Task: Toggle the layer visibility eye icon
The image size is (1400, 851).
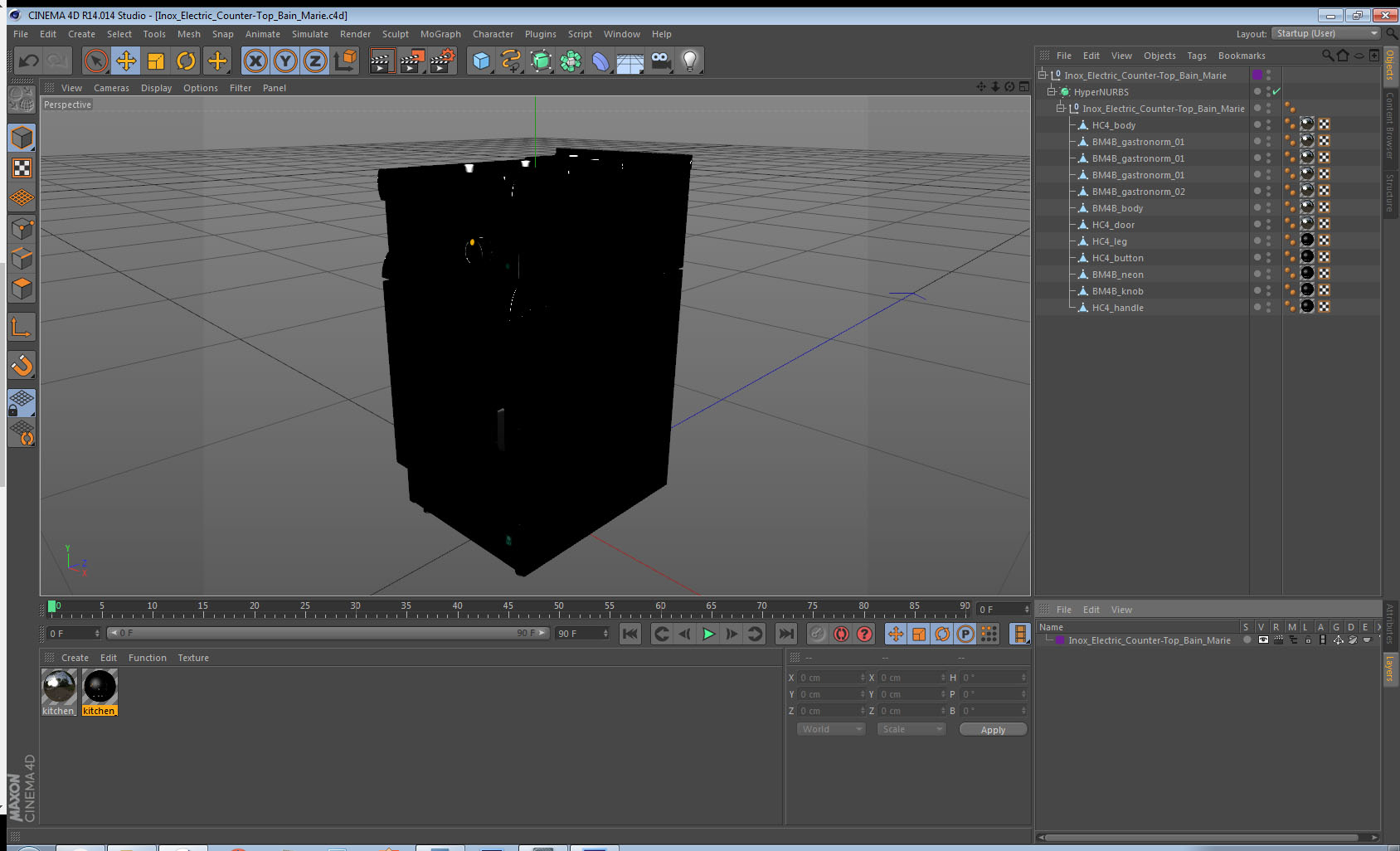Action: click(x=1263, y=640)
